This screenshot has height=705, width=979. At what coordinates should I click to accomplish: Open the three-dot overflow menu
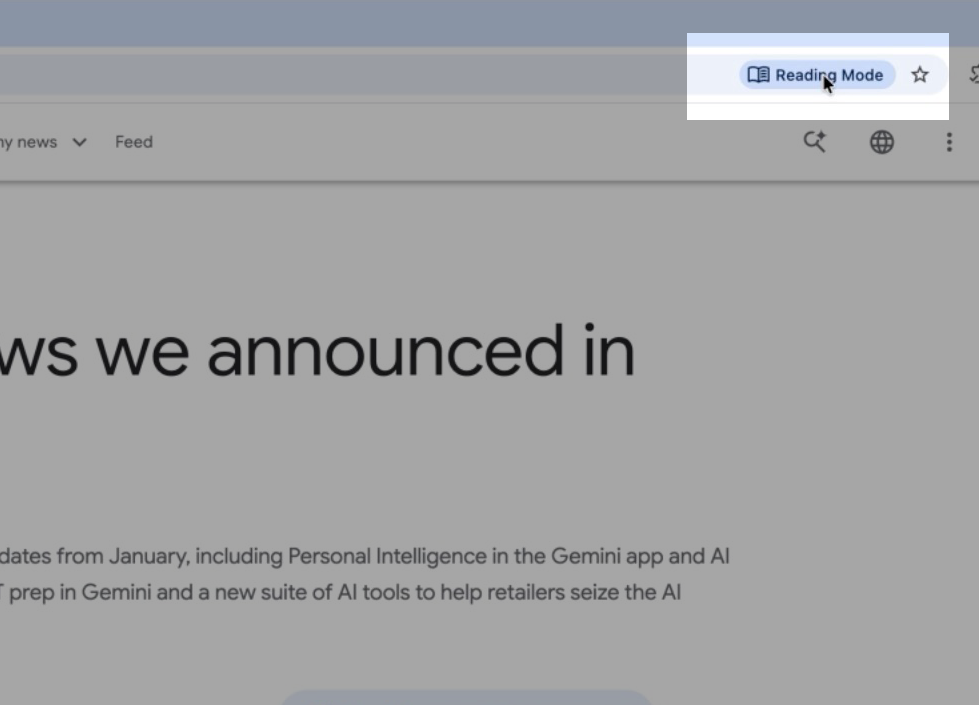point(948,141)
